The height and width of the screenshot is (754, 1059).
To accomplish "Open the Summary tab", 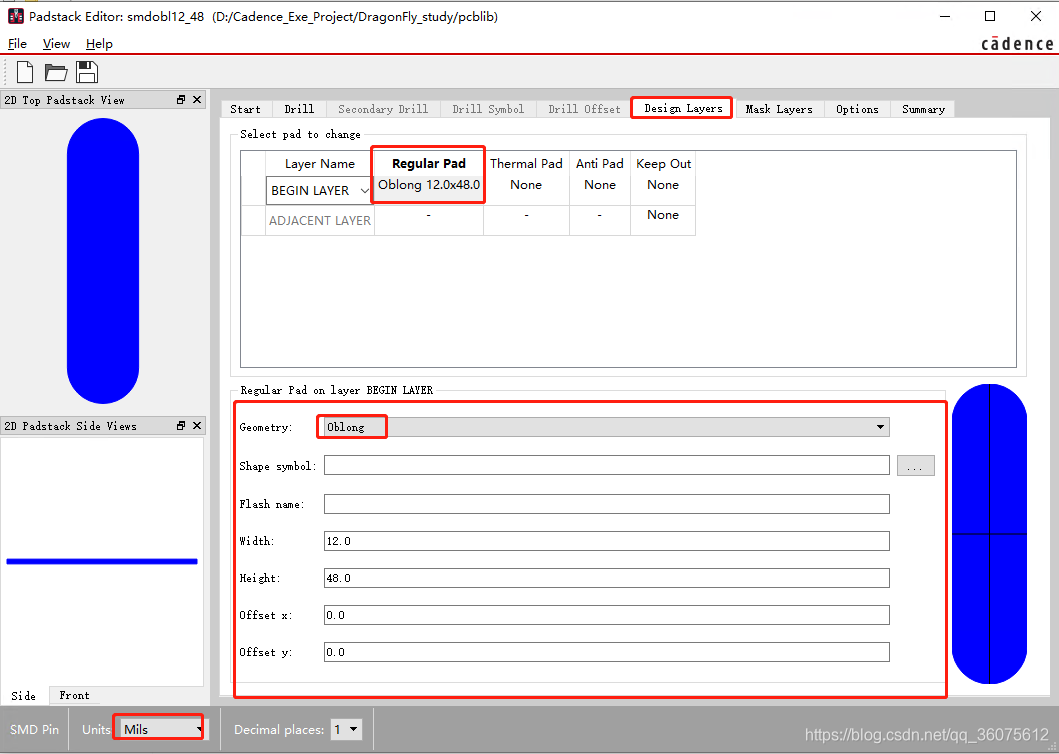I will click(922, 109).
